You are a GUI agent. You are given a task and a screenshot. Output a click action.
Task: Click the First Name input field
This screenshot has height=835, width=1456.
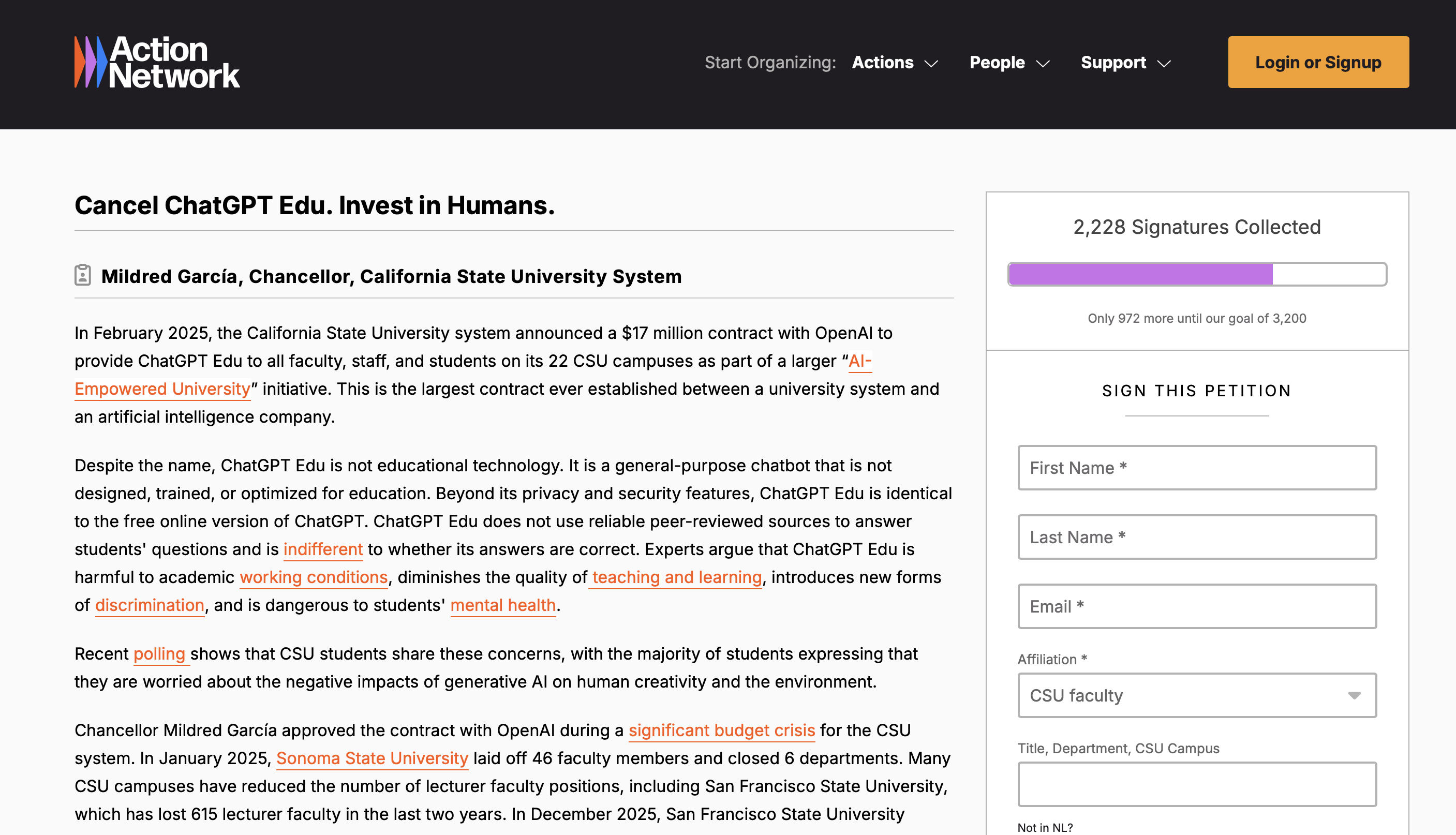(1197, 467)
